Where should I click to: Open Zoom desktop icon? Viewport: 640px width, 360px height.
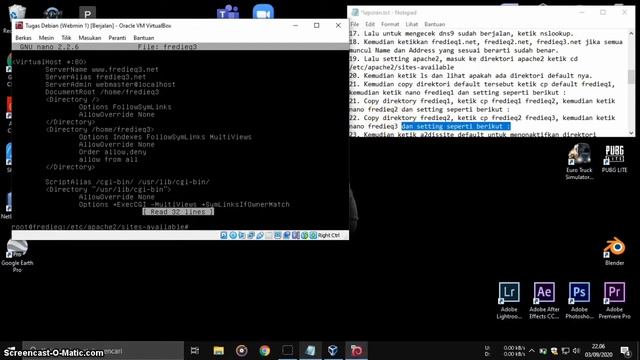click(263, 12)
